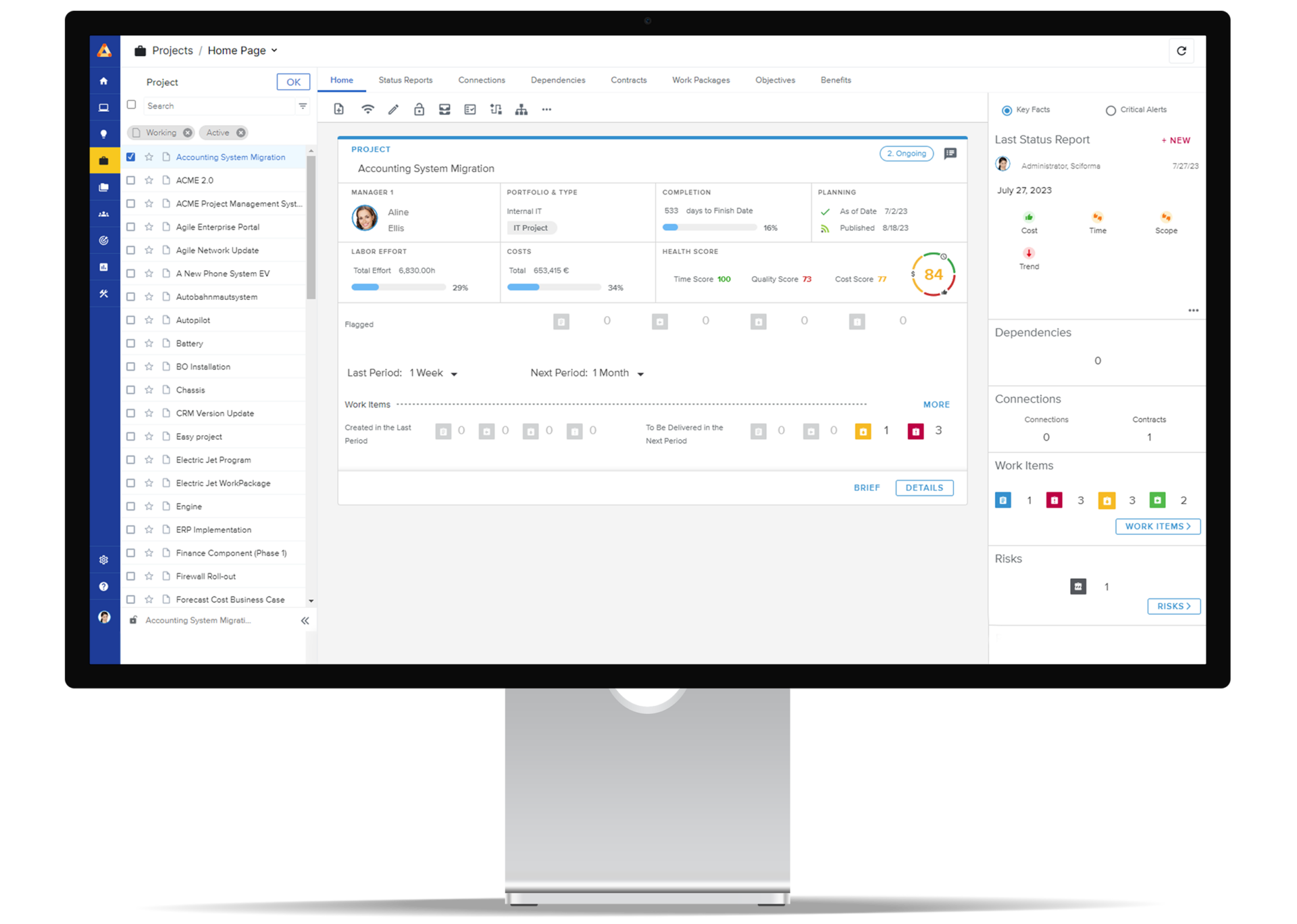Open the laptop workspace sidebar icon

point(103,107)
